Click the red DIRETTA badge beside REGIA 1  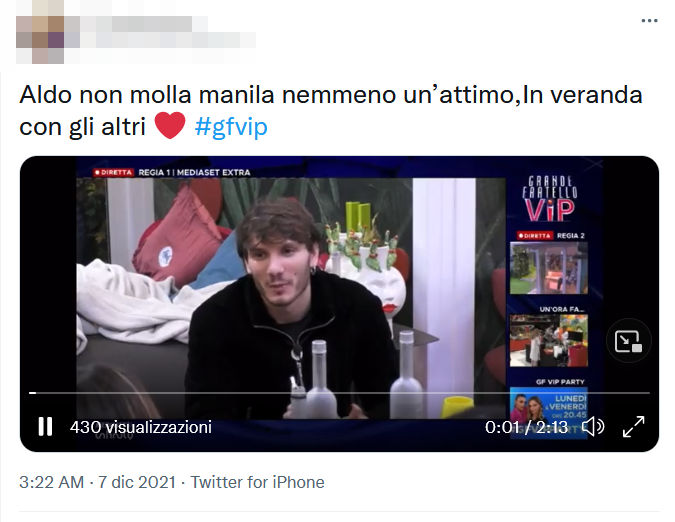point(114,172)
